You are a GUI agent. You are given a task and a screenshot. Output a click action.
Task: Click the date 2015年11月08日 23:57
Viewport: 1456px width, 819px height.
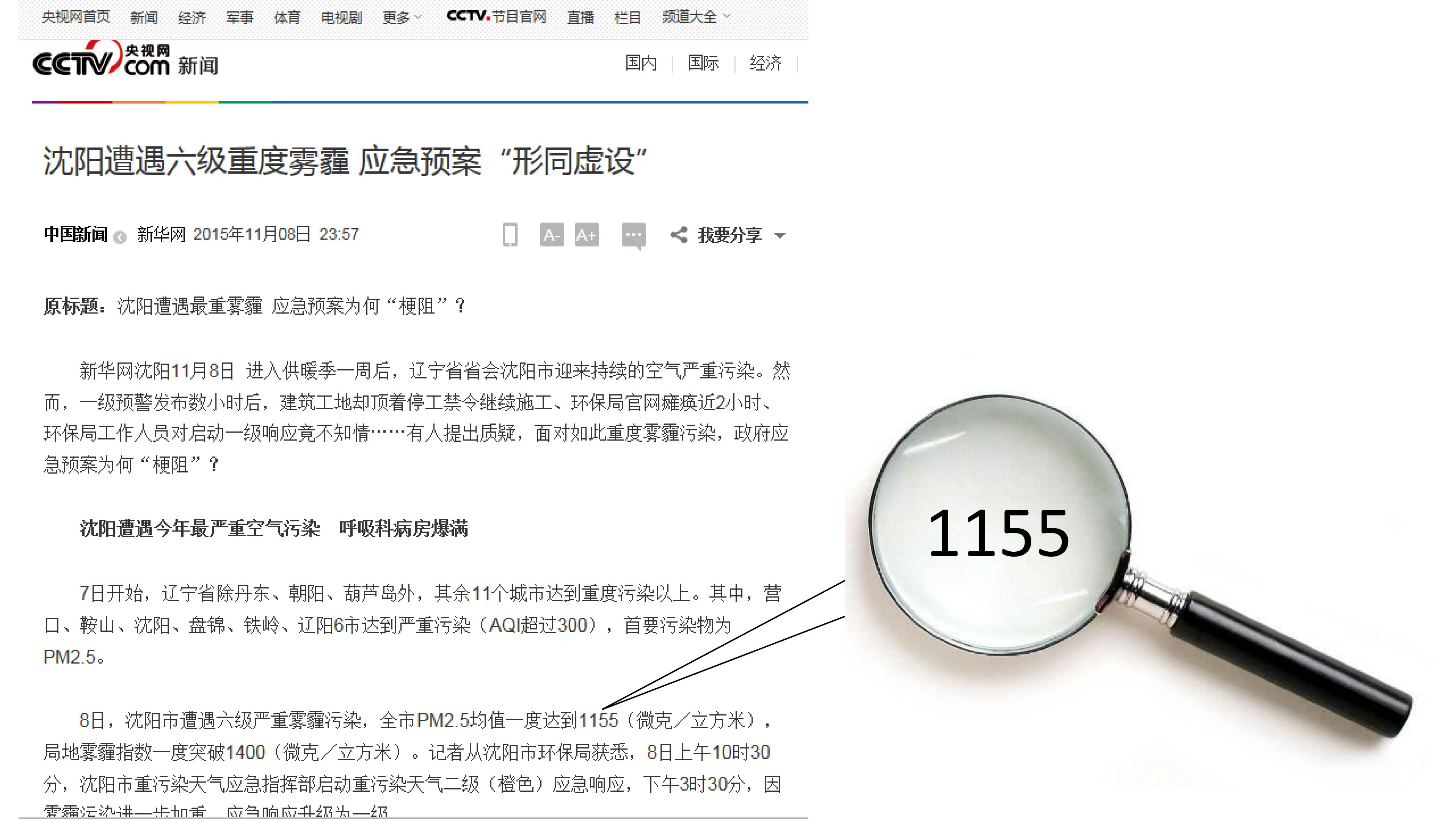pyautogui.click(x=276, y=234)
